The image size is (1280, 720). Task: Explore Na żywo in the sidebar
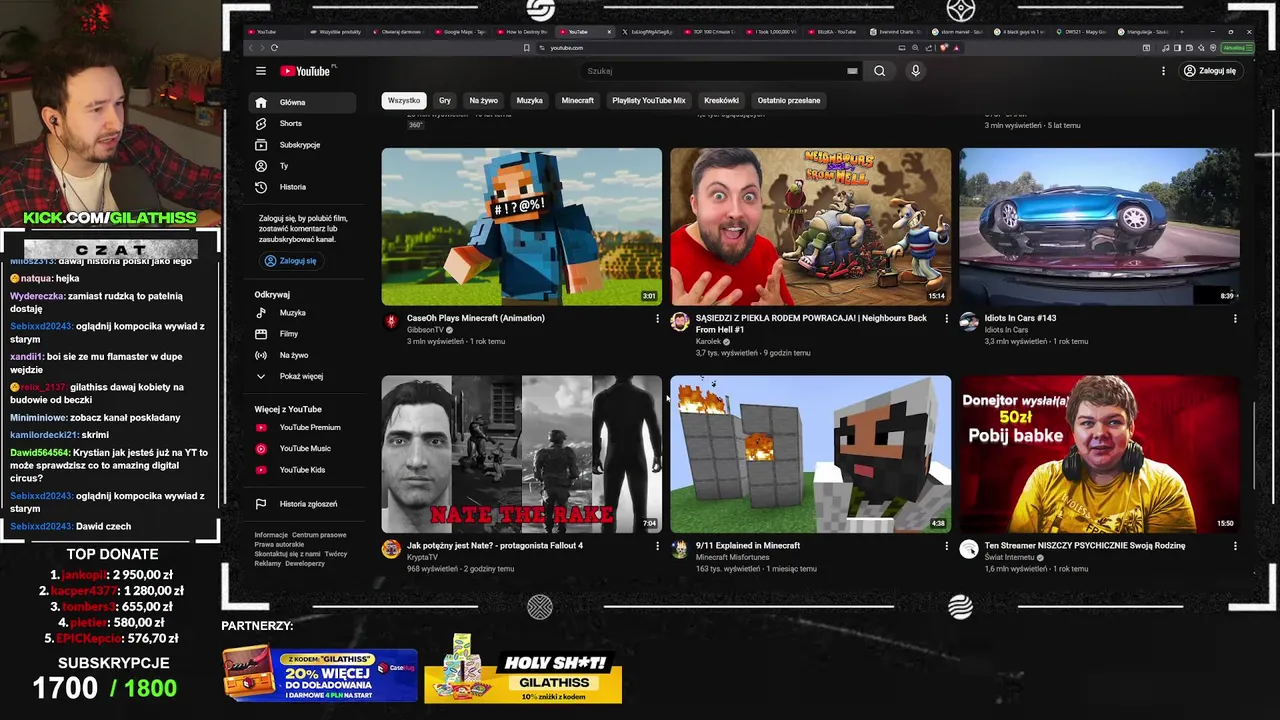point(302,355)
